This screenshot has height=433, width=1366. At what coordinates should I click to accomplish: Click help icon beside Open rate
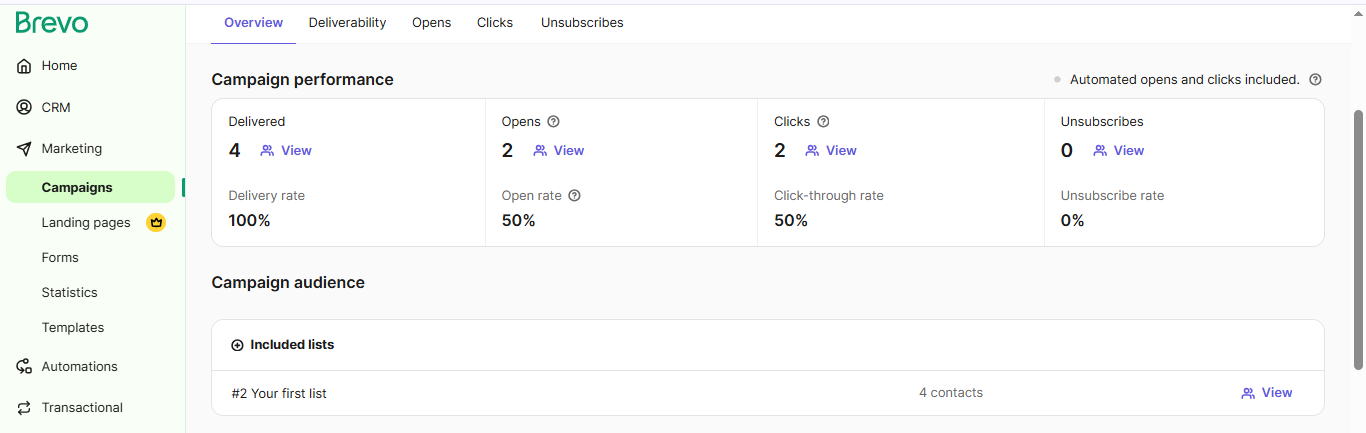coord(574,196)
